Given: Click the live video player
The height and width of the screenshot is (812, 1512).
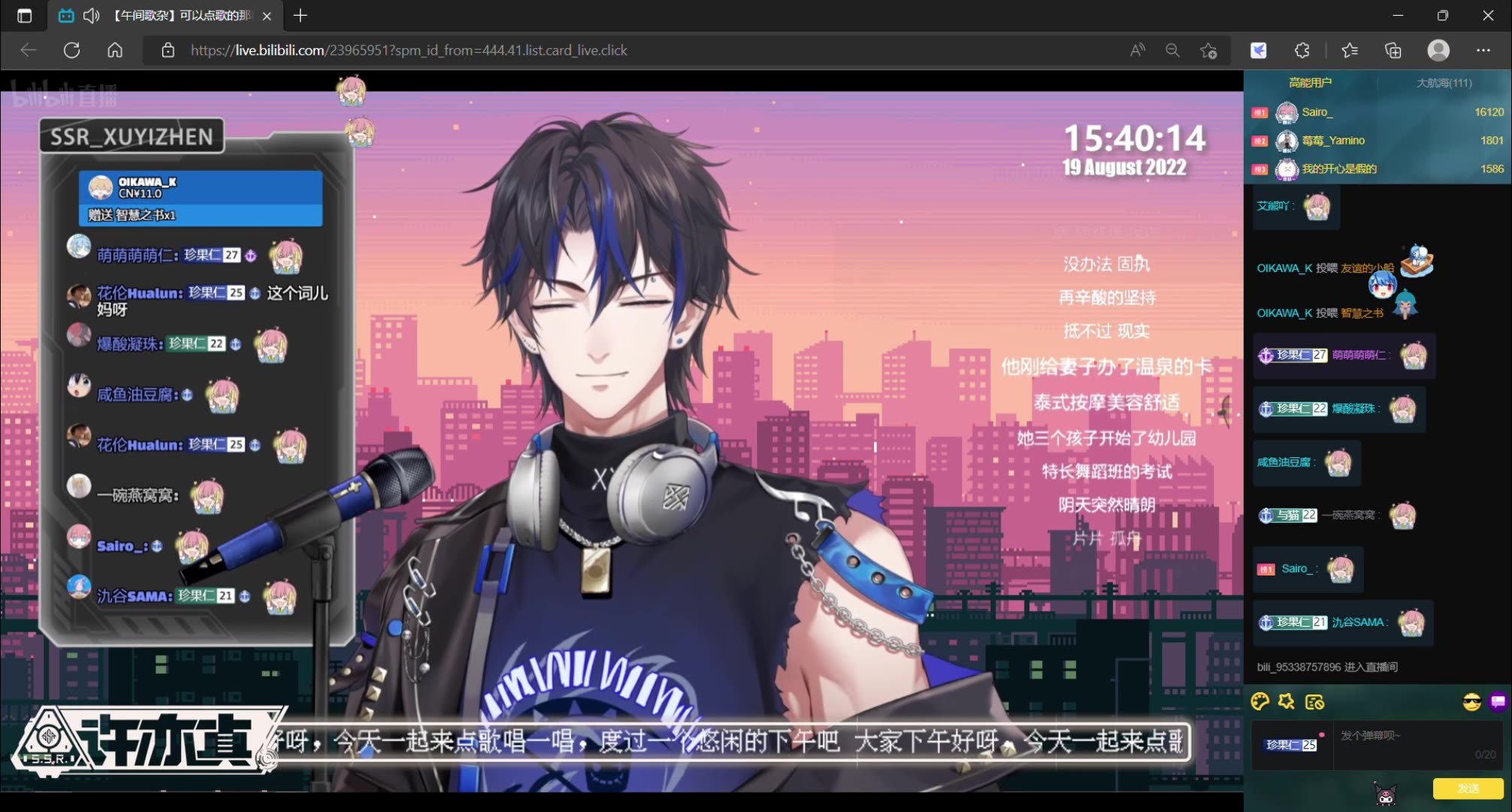Looking at the screenshot, I should point(621,442).
